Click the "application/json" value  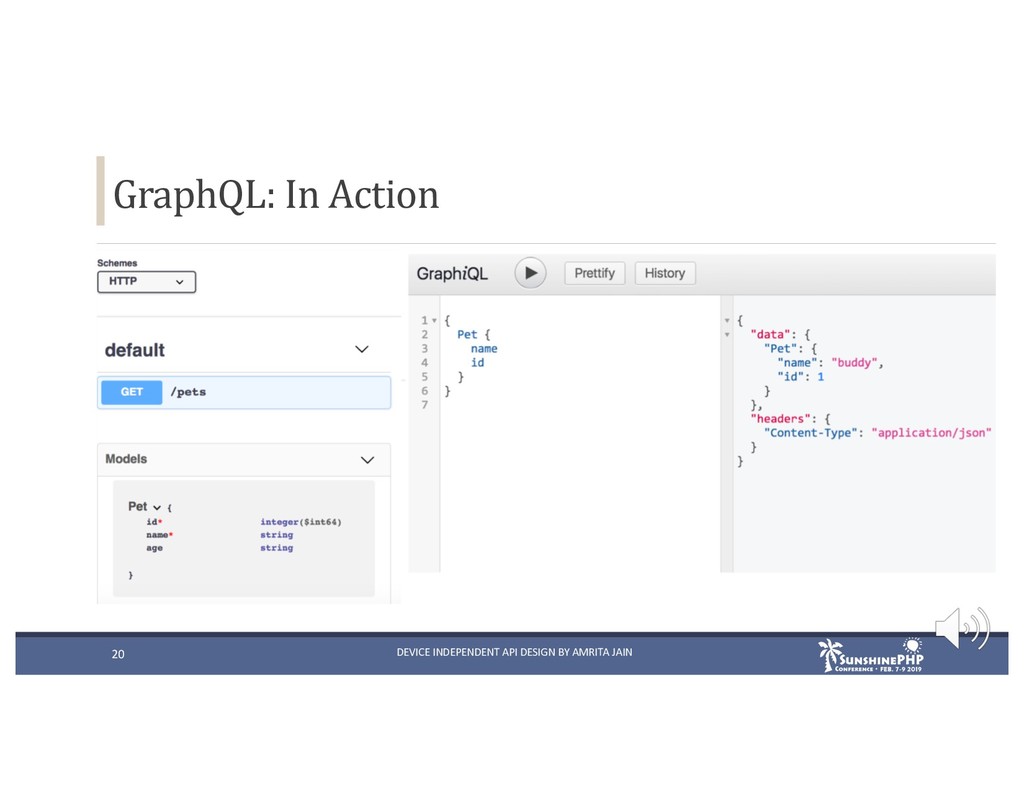point(931,432)
